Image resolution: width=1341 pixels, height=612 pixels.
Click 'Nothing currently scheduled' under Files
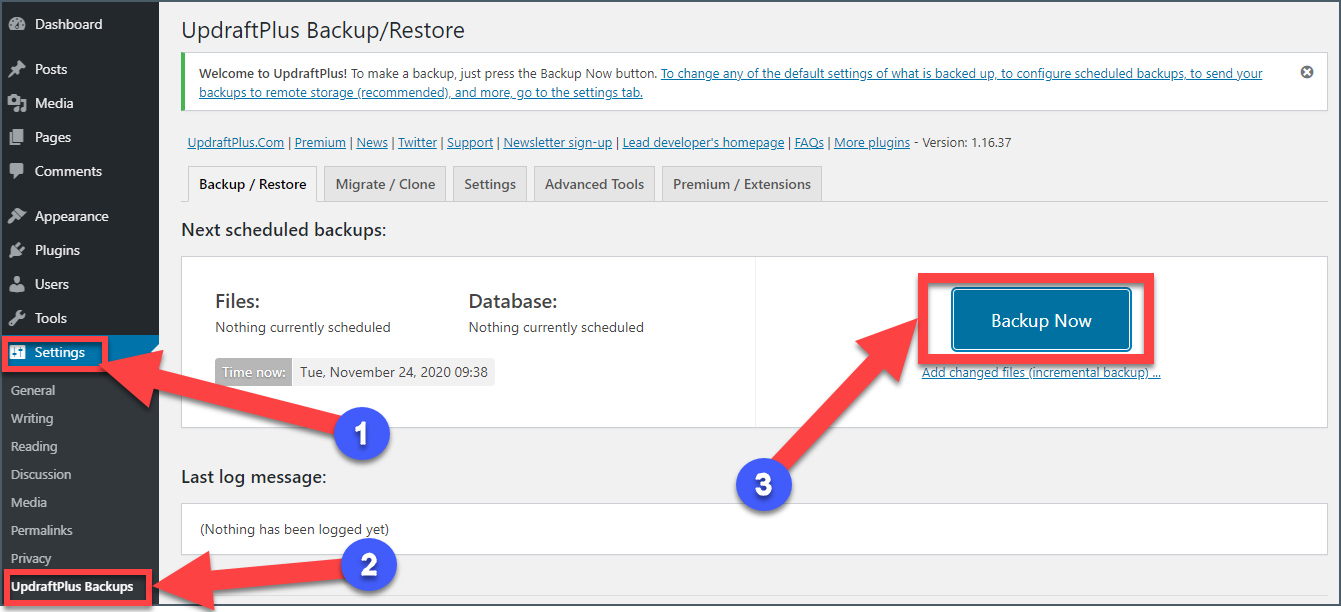(x=303, y=327)
